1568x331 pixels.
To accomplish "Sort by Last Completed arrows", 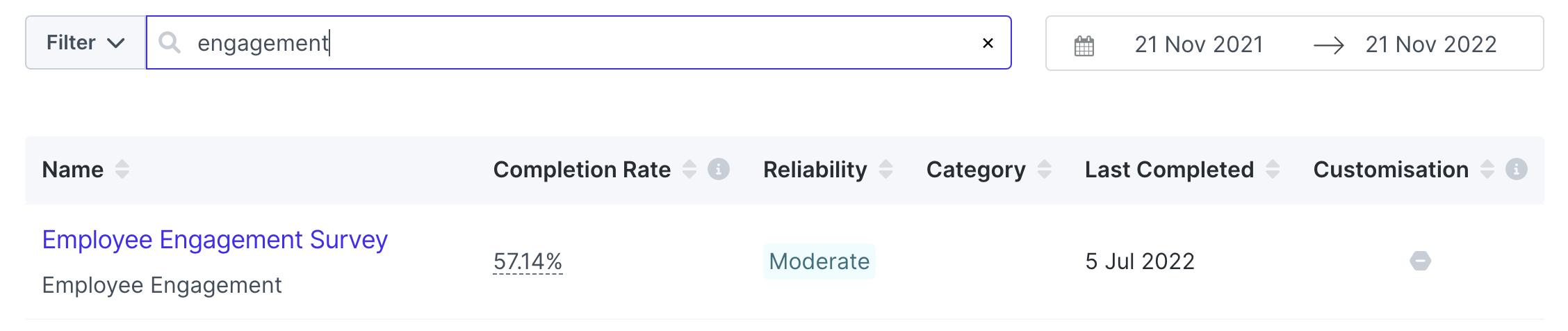I will pyautogui.click(x=1273, y=169).
